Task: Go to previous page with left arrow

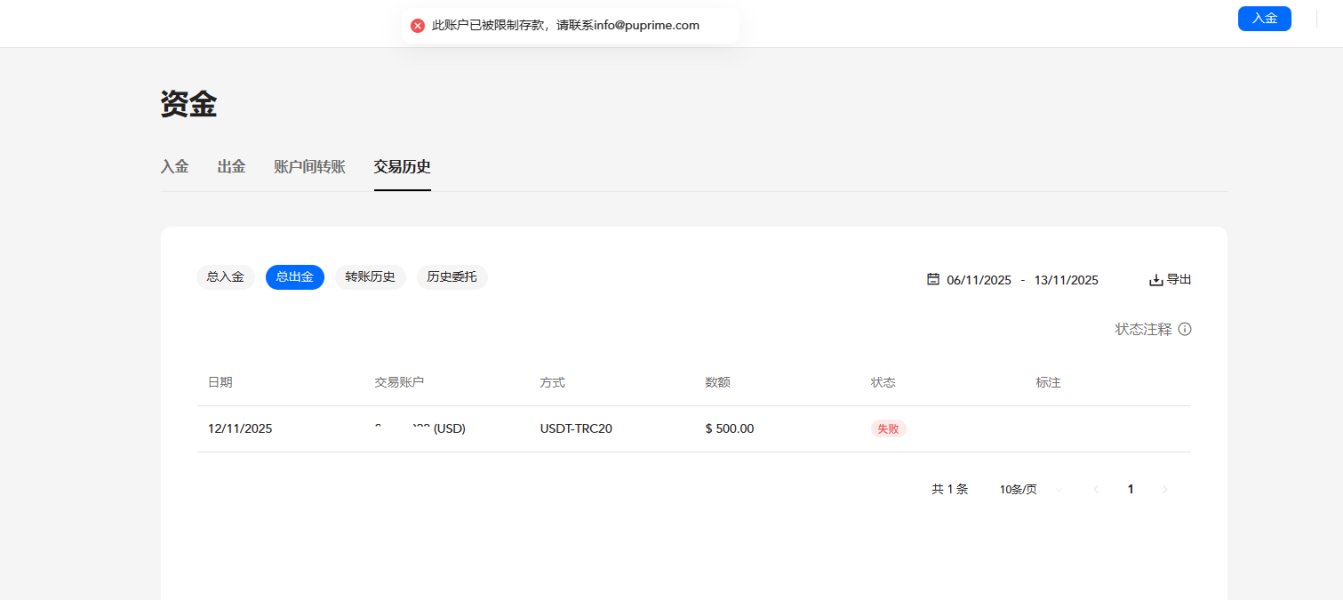Action: click(1096, 490)
